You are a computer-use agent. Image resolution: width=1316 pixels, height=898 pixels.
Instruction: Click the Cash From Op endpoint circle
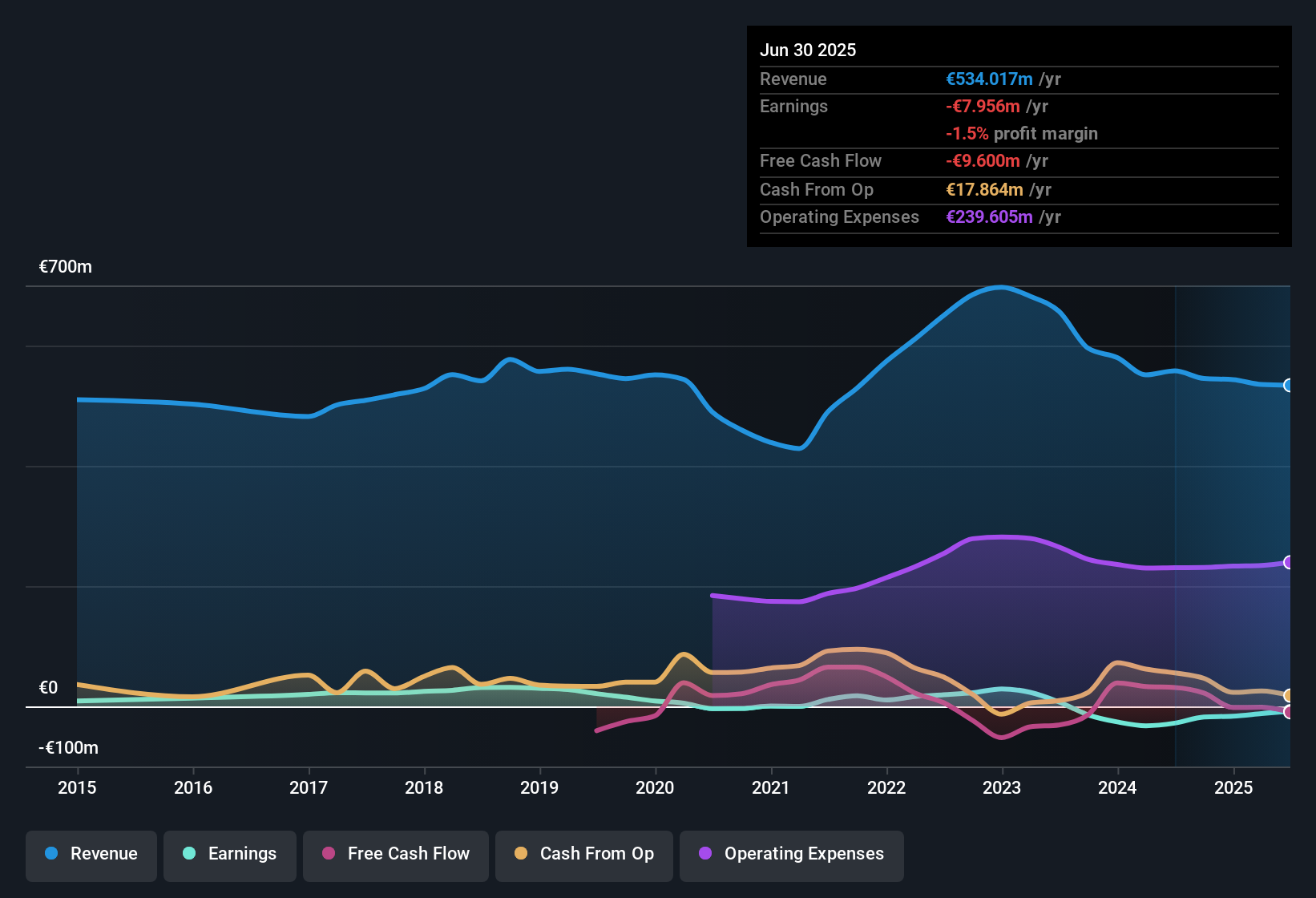pyautogui.click(x=1287, y=694)
